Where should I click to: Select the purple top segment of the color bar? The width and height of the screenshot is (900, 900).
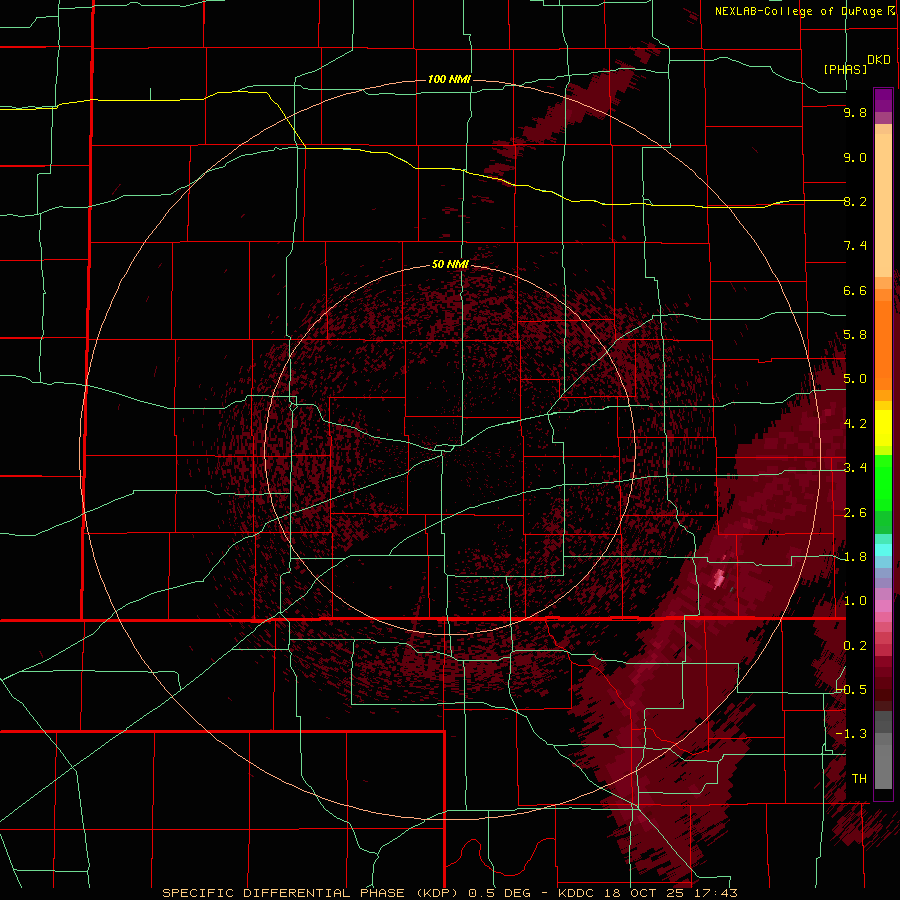[x=883, y=100]
